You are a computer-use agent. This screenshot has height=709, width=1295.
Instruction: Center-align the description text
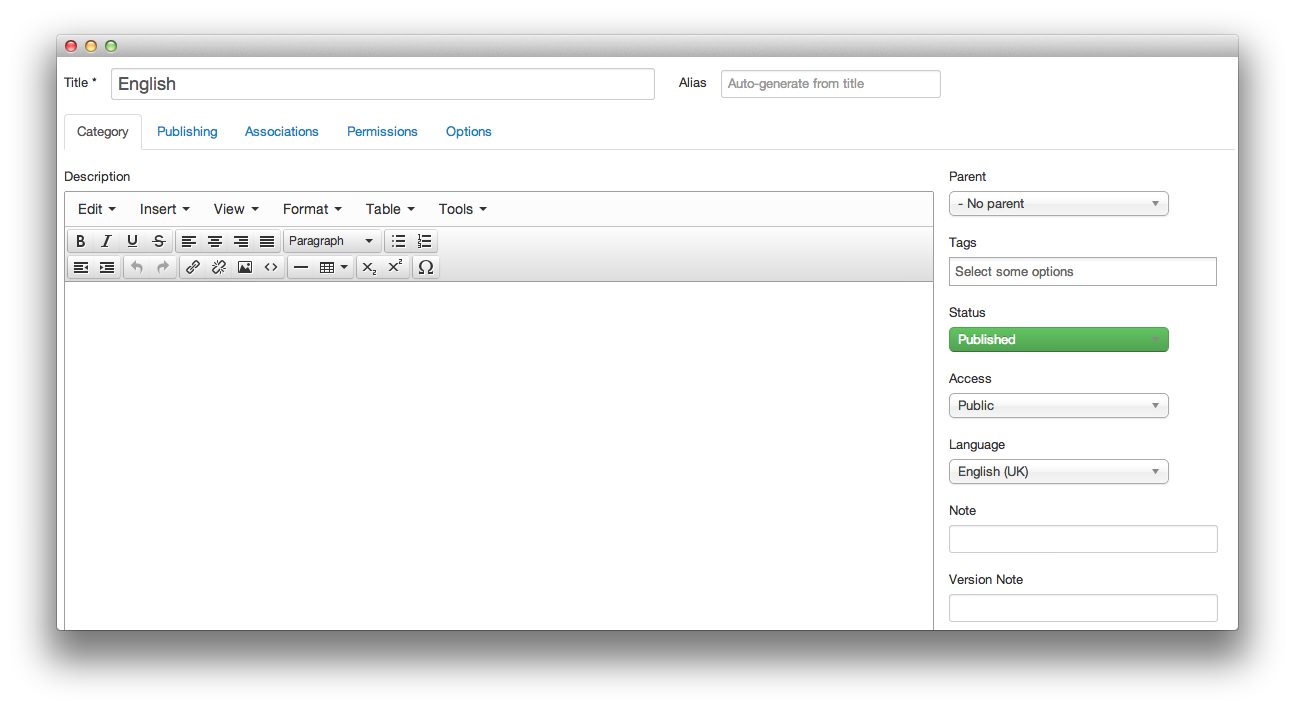(x=215, y=241)
